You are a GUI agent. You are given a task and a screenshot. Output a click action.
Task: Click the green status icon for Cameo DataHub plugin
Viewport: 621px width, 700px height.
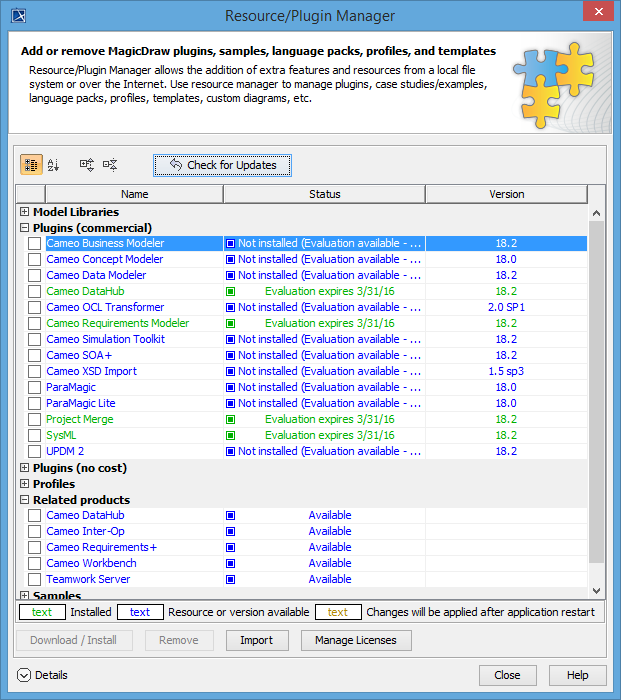click(x=230, y=291)
